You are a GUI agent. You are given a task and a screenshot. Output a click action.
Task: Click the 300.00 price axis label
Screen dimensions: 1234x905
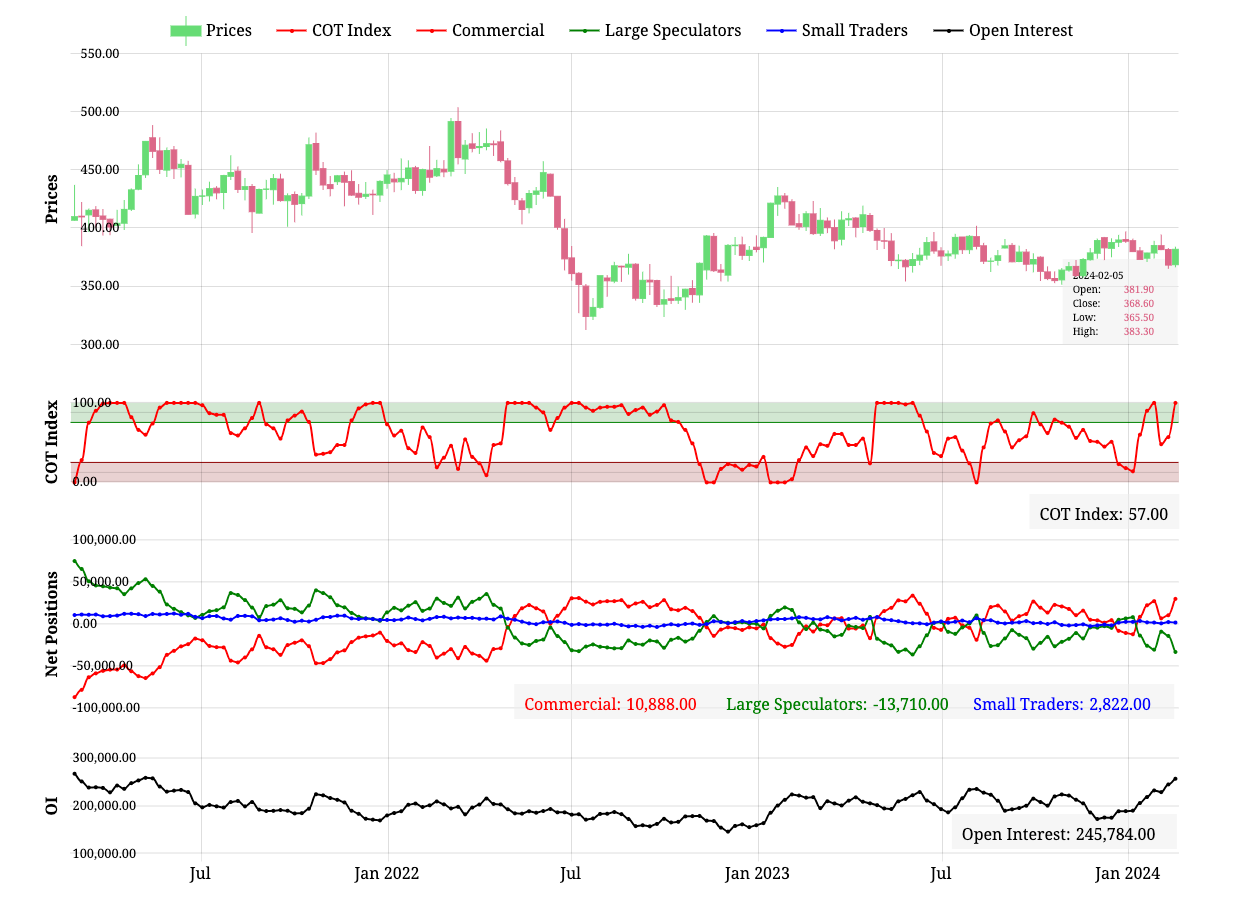(x=100, y=344)
